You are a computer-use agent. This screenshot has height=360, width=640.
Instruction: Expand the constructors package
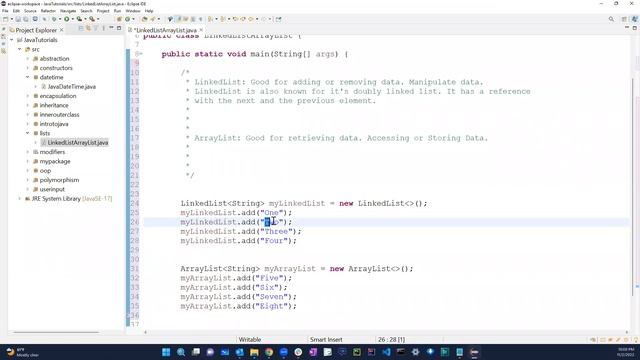tap(28, 68)
